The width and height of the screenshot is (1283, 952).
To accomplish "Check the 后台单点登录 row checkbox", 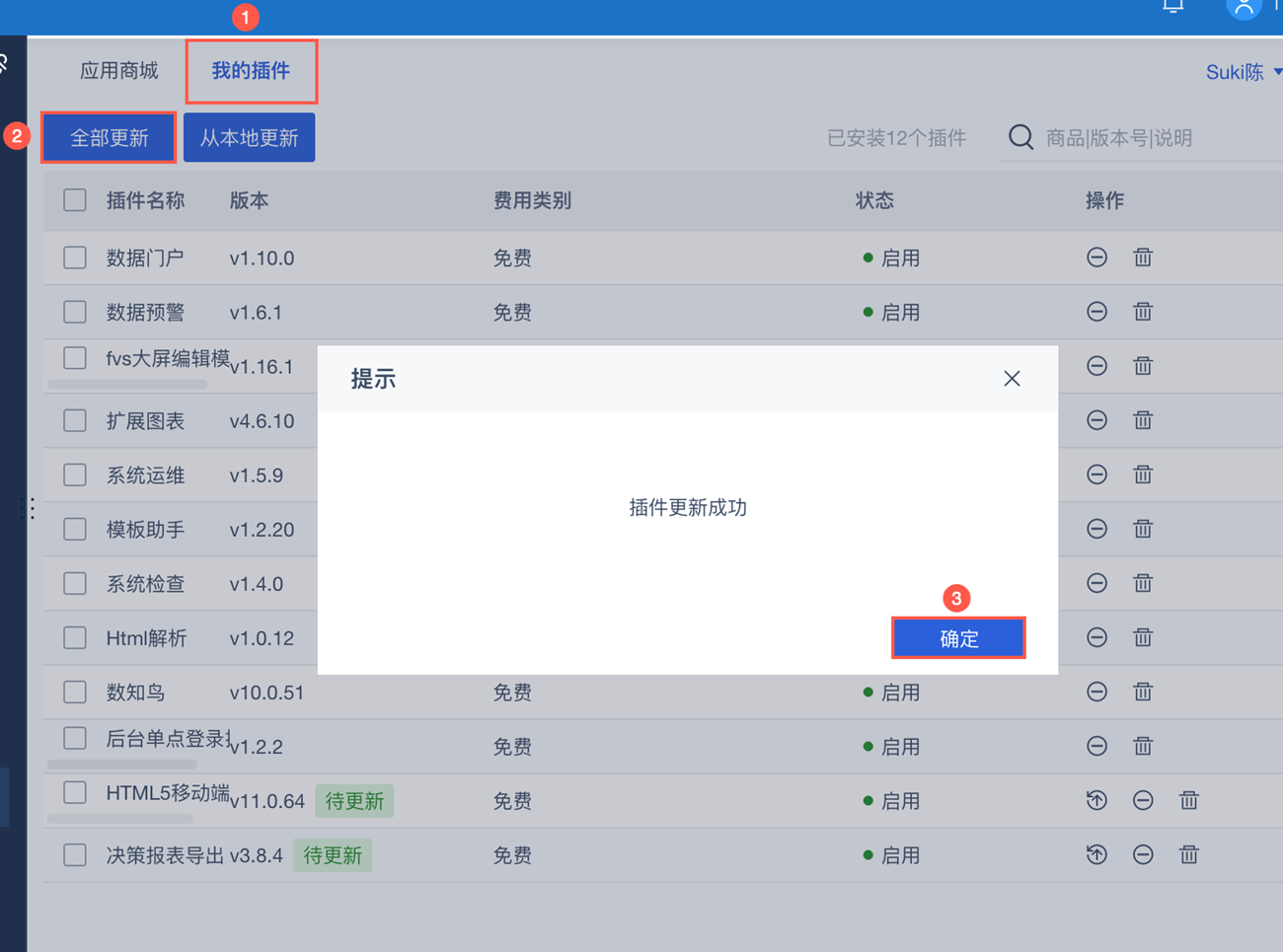I will tap(75, 738).
